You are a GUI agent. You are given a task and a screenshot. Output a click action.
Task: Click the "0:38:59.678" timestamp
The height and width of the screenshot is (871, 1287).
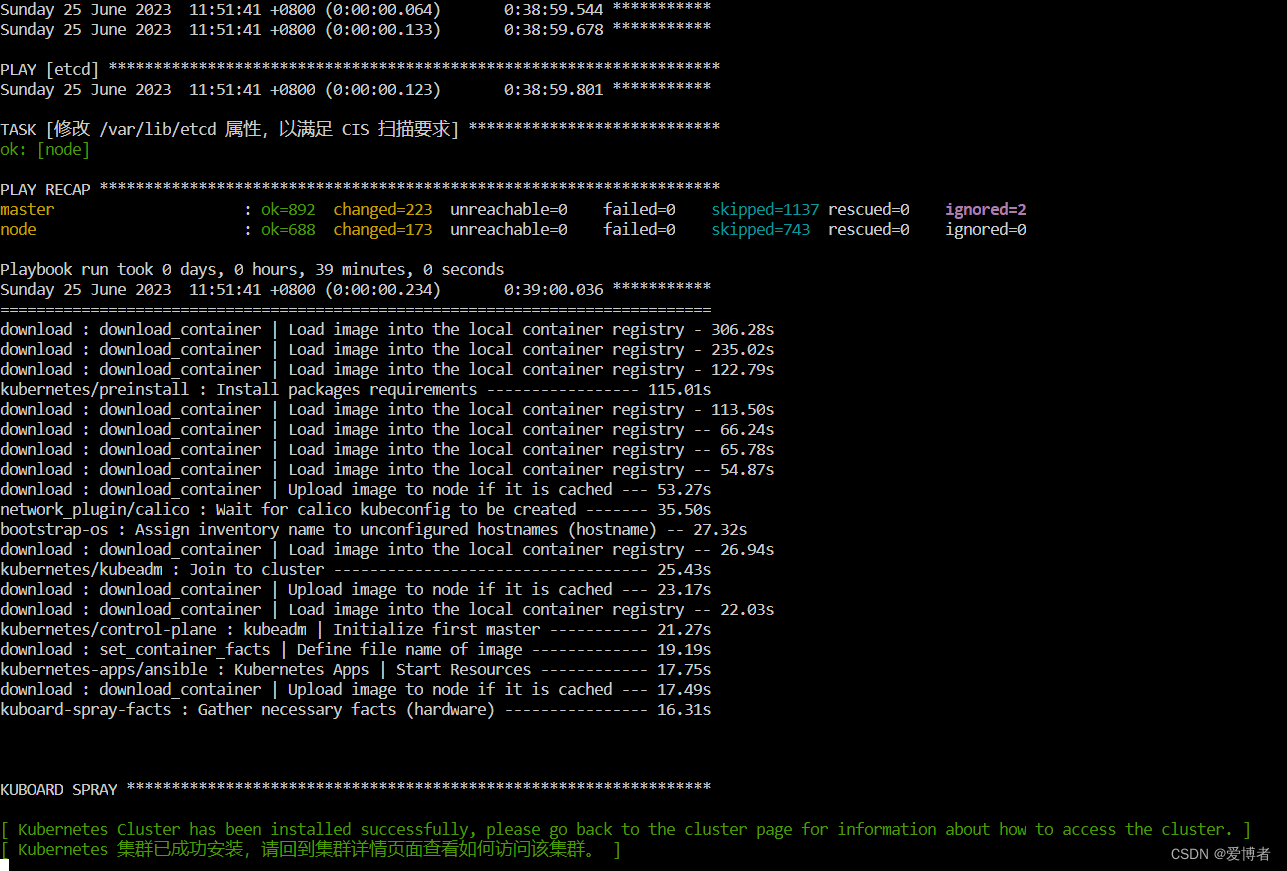pyautogui.click(x=554, y=29)
